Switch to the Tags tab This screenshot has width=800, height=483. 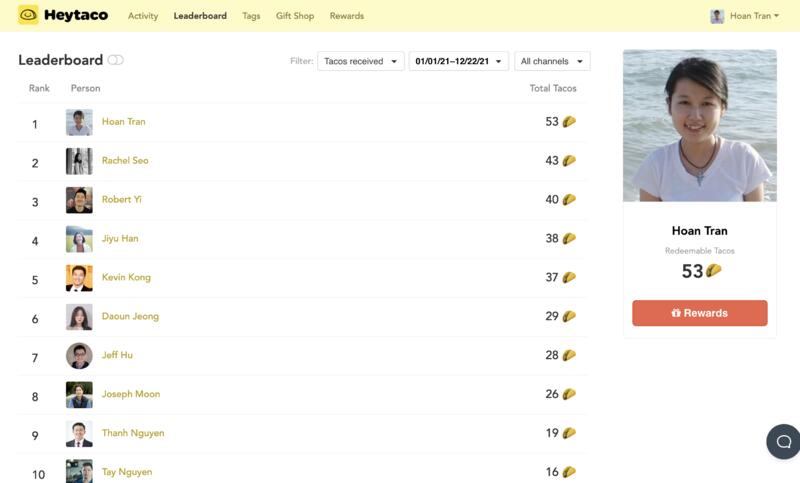click(251, 16)
